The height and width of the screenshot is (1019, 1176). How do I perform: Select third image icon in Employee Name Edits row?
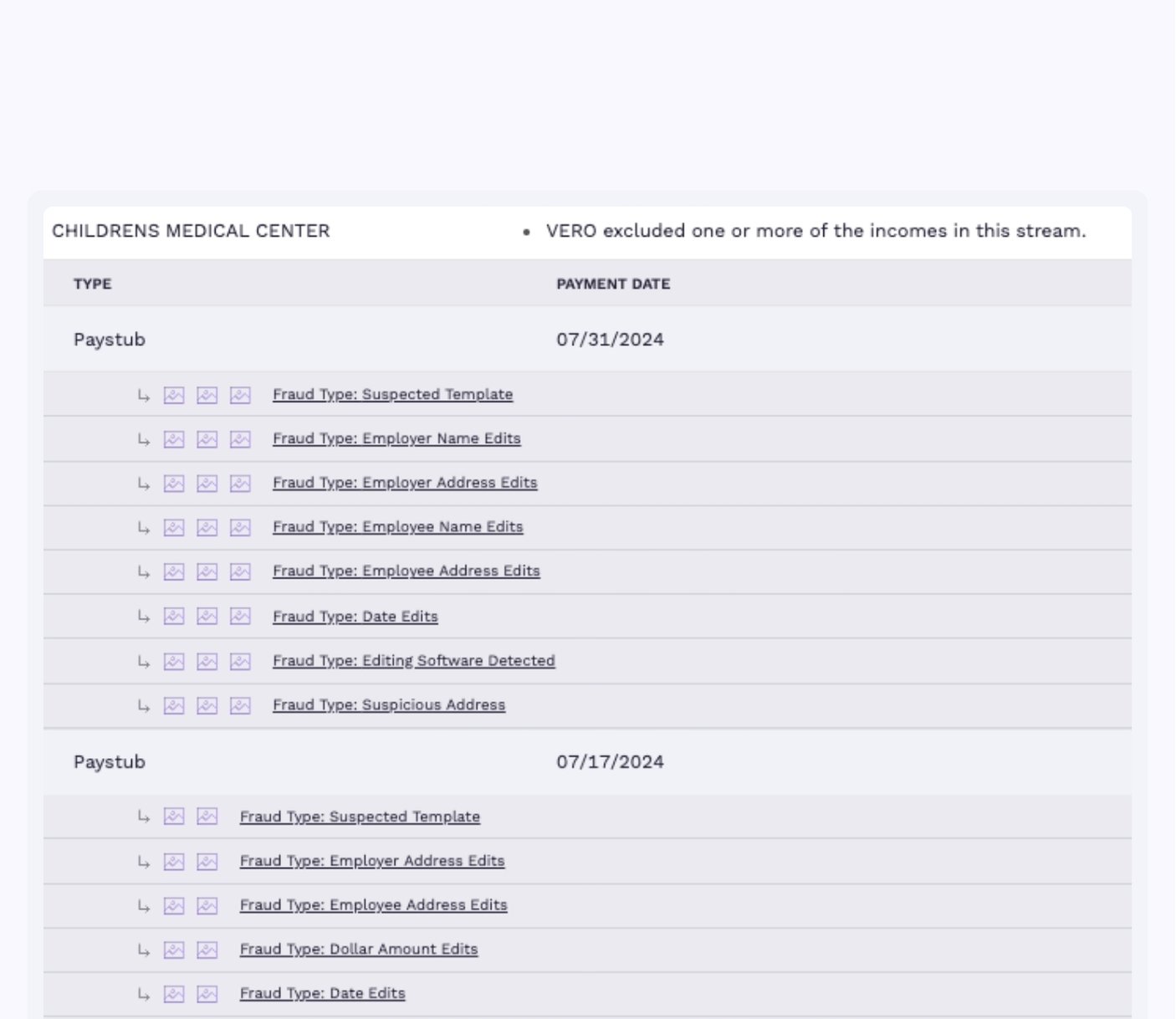pyautogui.click(x=240, y=527)
